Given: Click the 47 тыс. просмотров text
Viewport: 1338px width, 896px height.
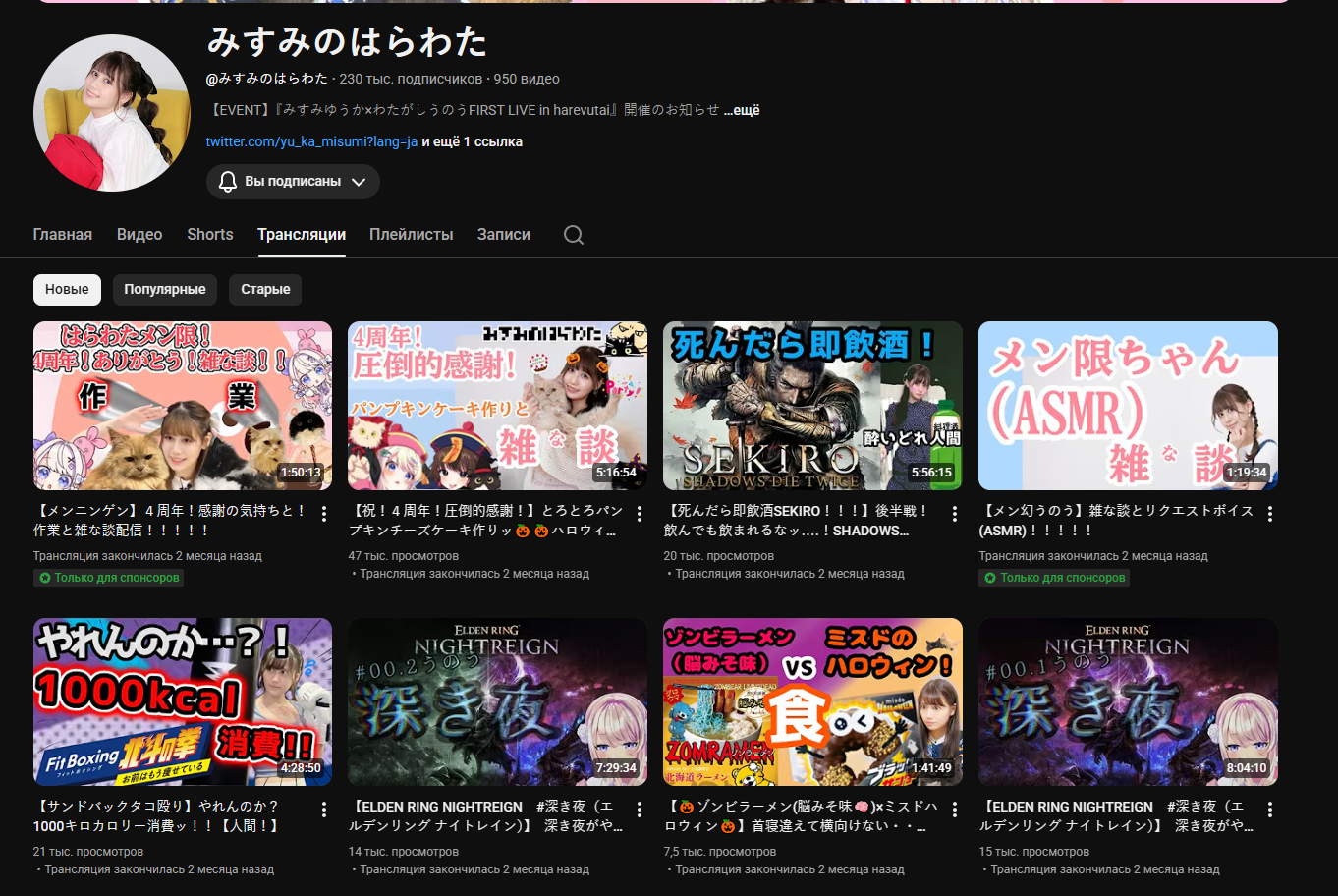Looking at the screenshot, I should 404,556.
